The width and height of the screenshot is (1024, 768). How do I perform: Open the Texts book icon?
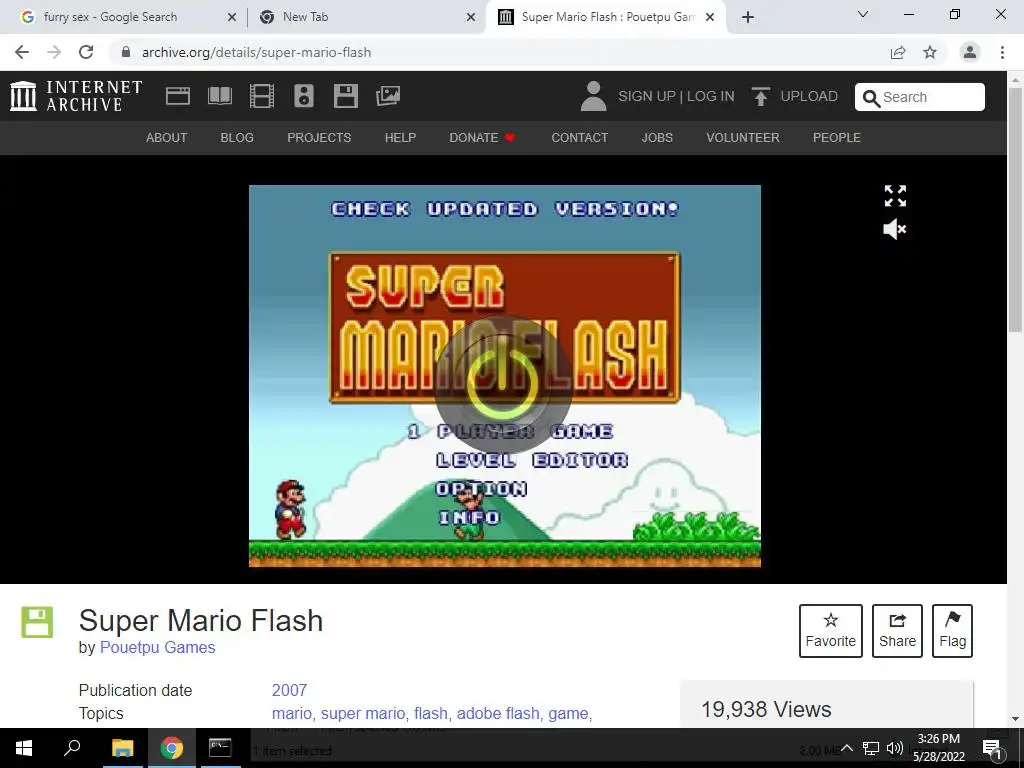pos(219,96)
